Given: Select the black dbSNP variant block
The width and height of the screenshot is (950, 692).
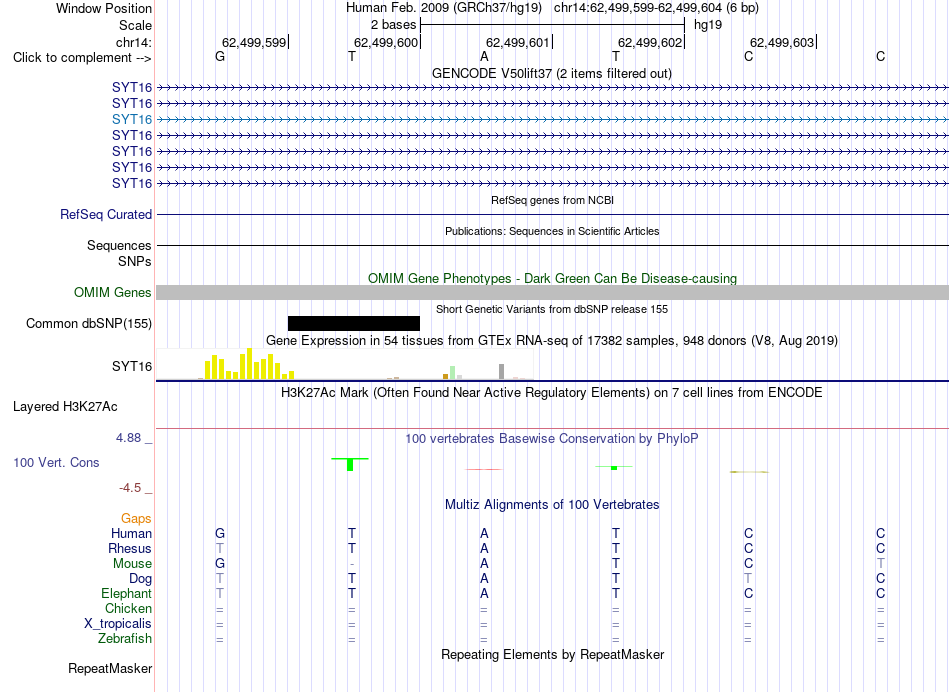Looking at the screenshot, I should click(354, 323).
